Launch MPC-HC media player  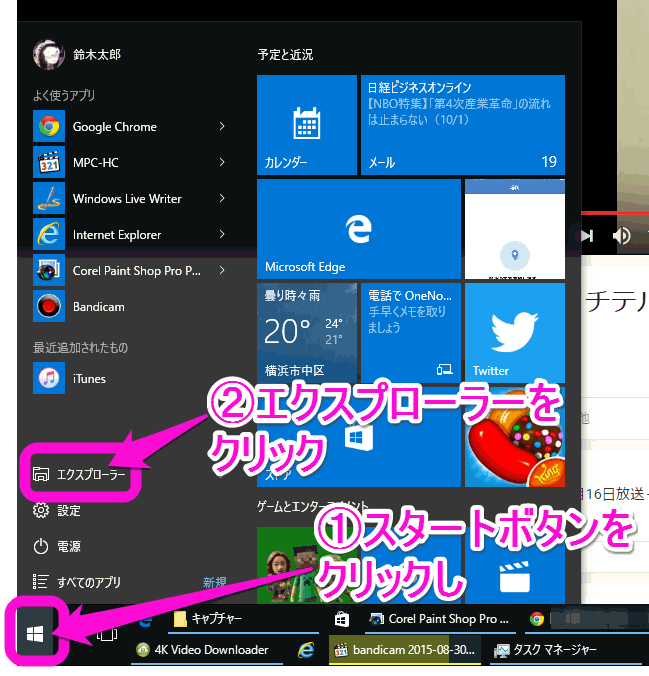95,163
